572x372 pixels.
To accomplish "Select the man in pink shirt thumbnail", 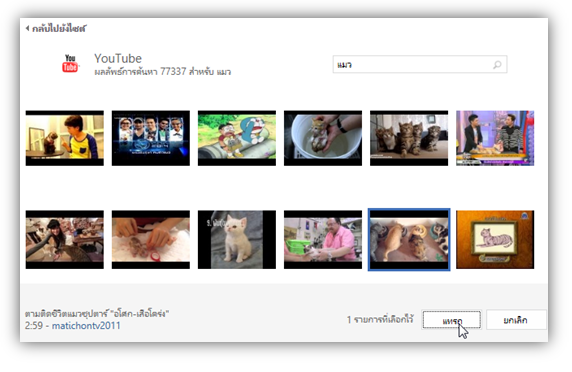I will 323,240.
